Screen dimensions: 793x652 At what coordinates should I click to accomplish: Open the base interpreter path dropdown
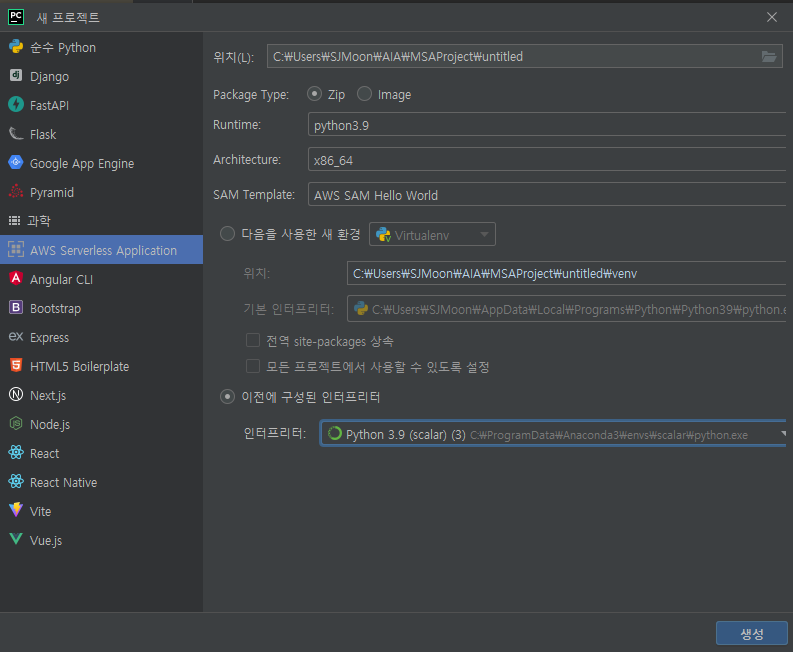point(566,309)
